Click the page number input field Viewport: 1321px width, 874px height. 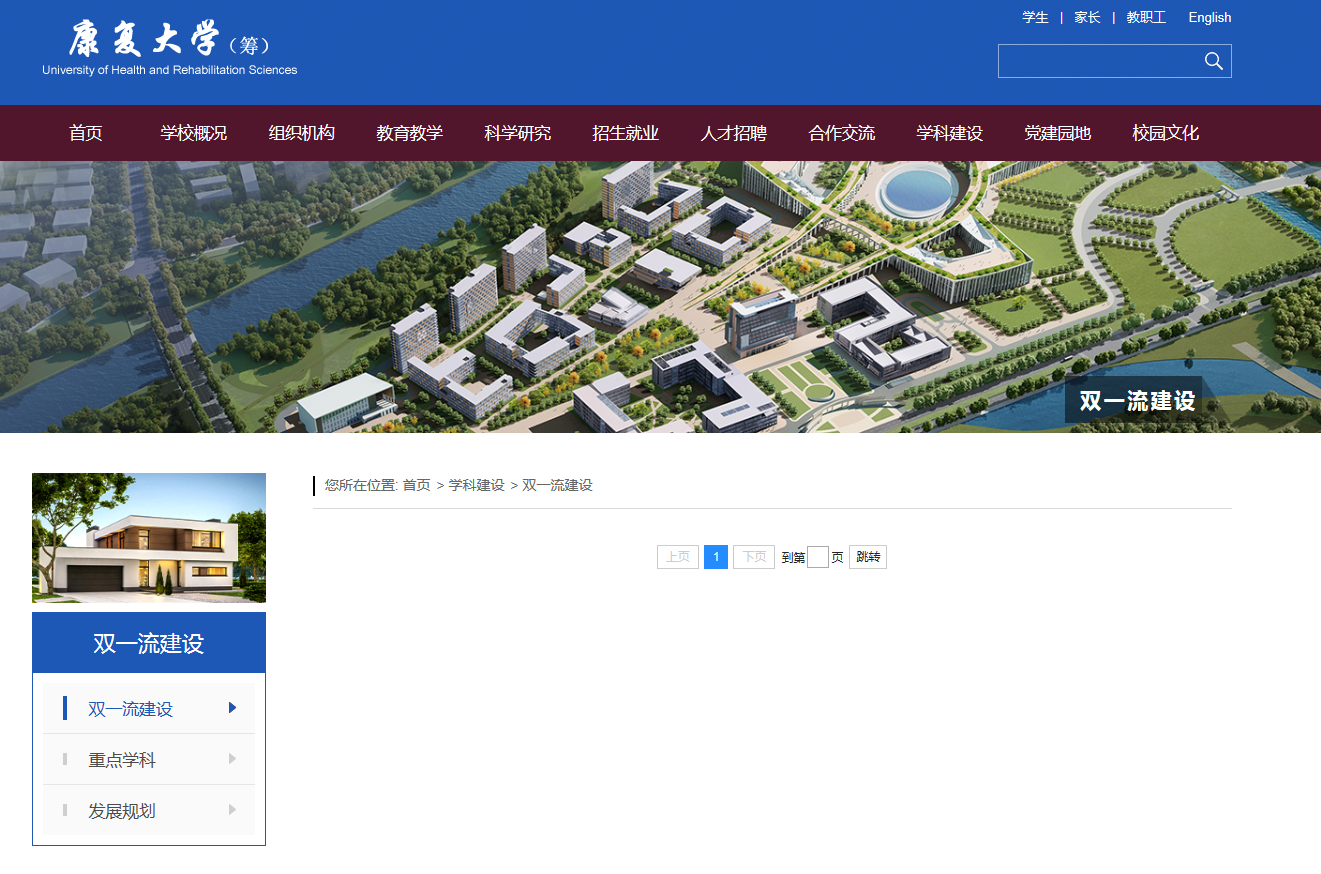[x=817, y=557]
